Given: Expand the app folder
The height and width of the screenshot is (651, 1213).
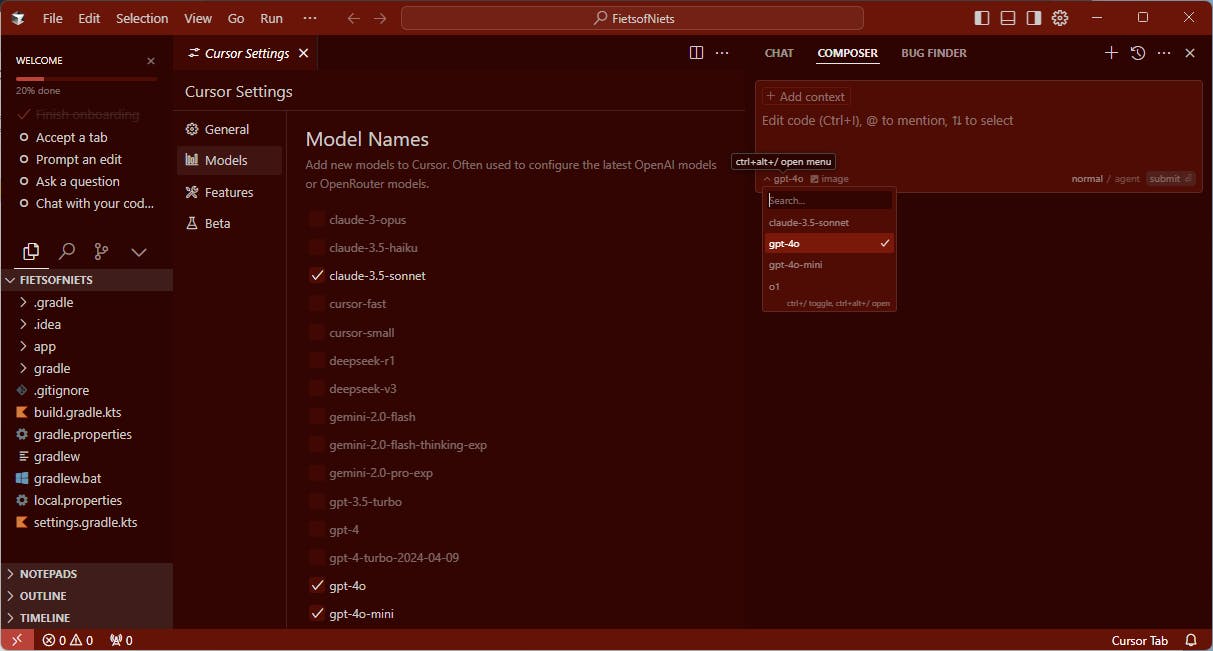Looking at the screenshot, I should [86, 346].
